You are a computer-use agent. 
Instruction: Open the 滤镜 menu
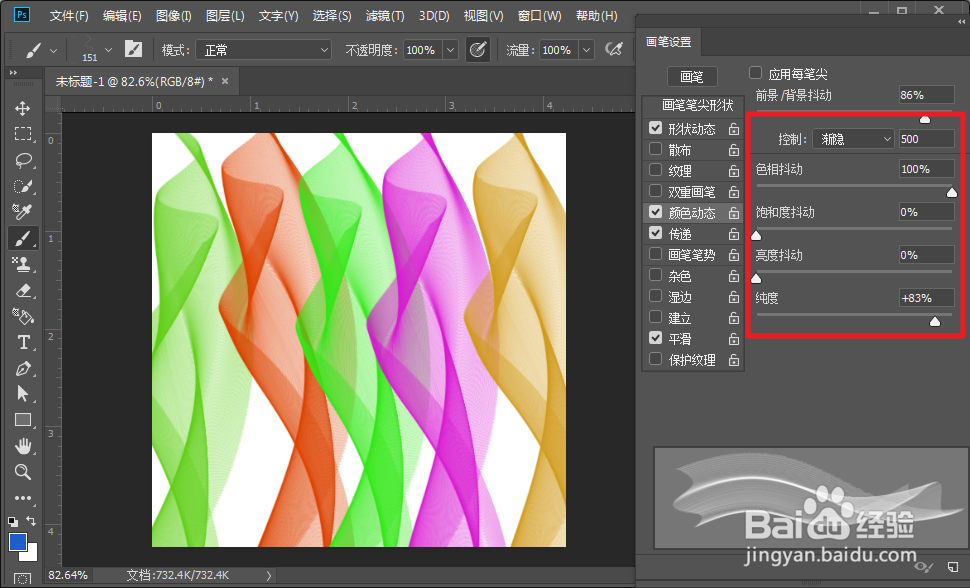384,15
